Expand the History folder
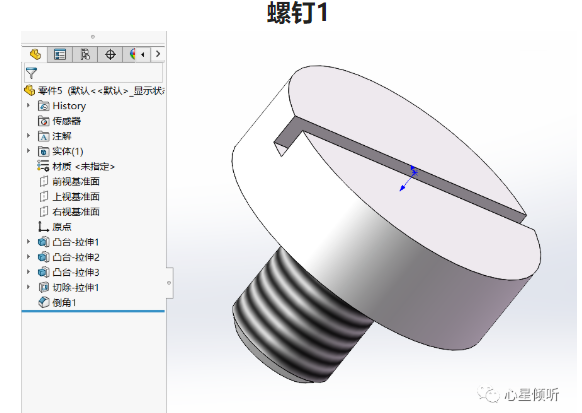The height and width of the screenshot is (413, 582). [x=28, y=106]
